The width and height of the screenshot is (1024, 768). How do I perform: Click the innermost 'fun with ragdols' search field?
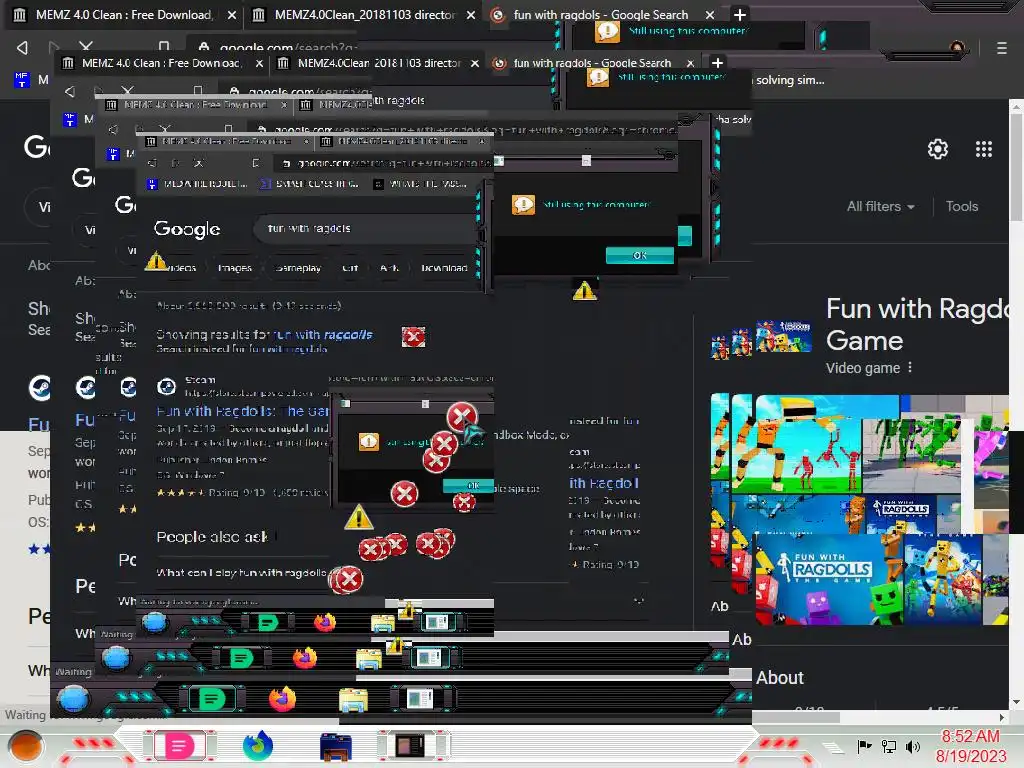366,229
